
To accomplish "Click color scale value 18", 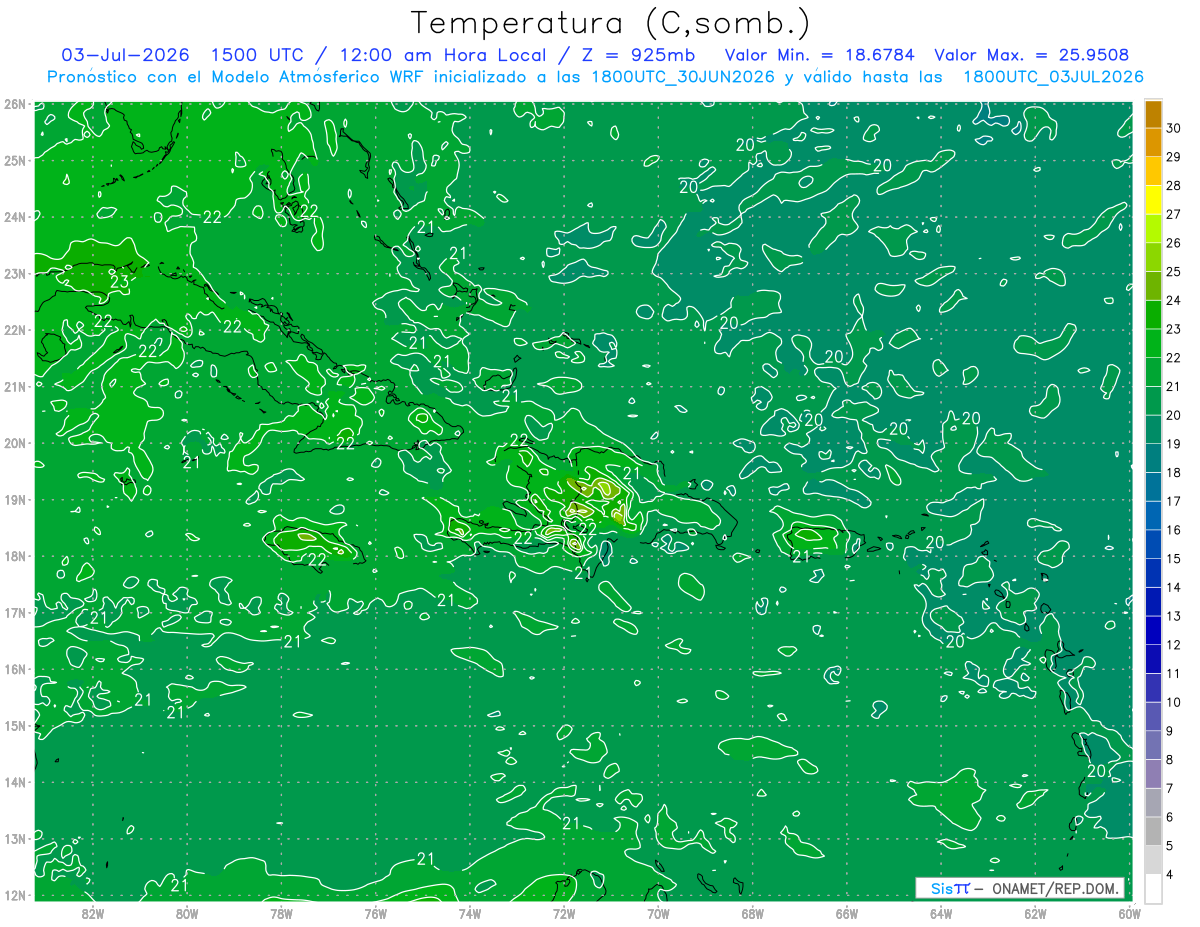I will click(1173, 473).
